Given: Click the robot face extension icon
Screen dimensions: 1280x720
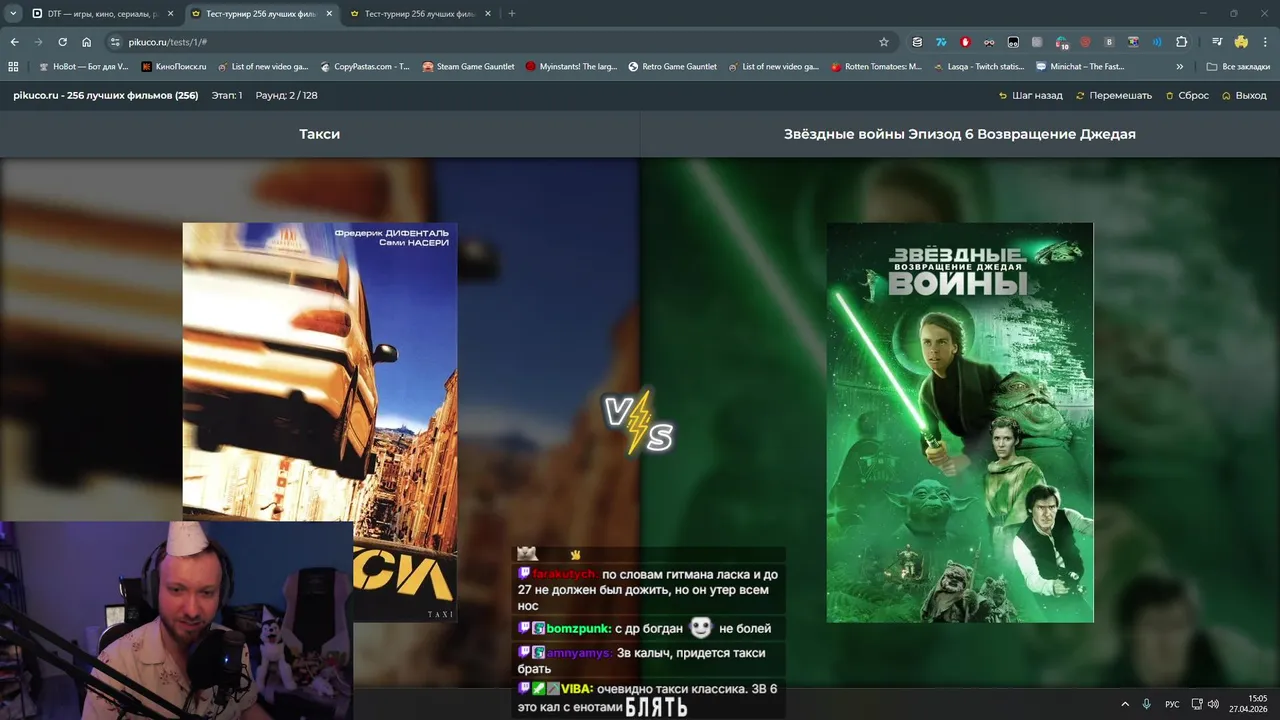Looking at the screenshot, I should (x=1013, y=42).
